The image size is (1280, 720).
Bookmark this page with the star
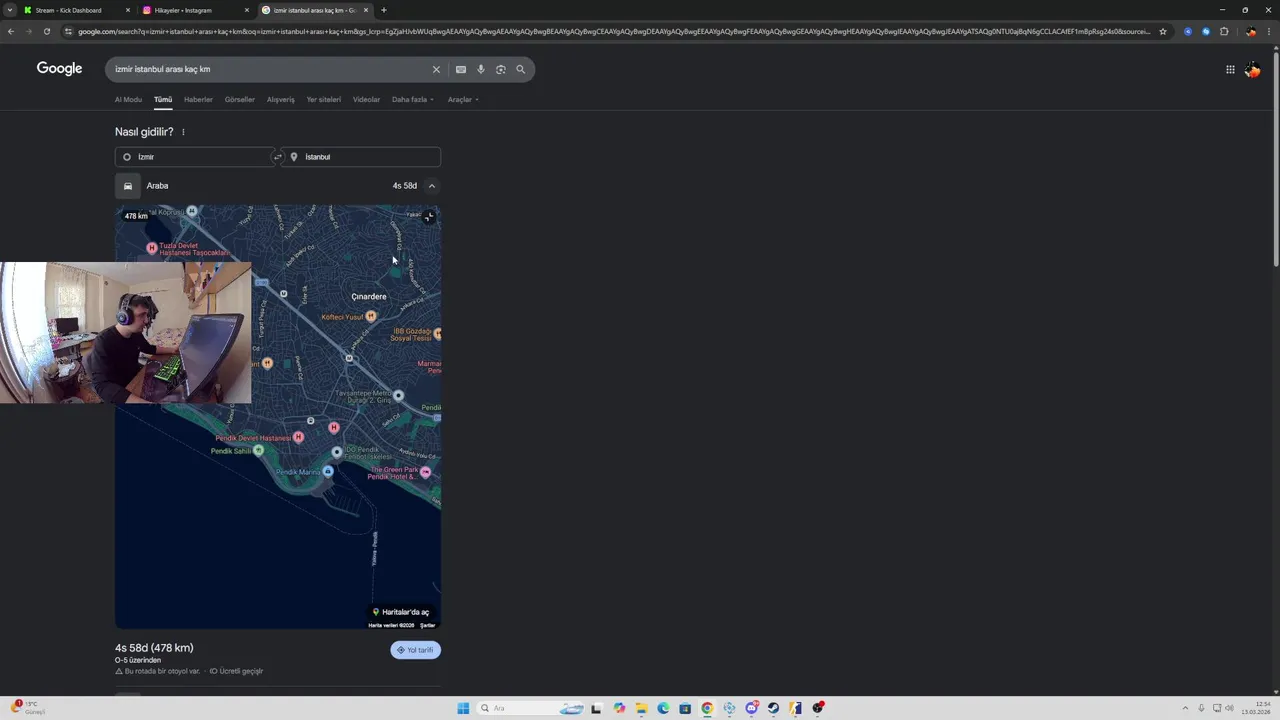click(x=1163, y=31)
